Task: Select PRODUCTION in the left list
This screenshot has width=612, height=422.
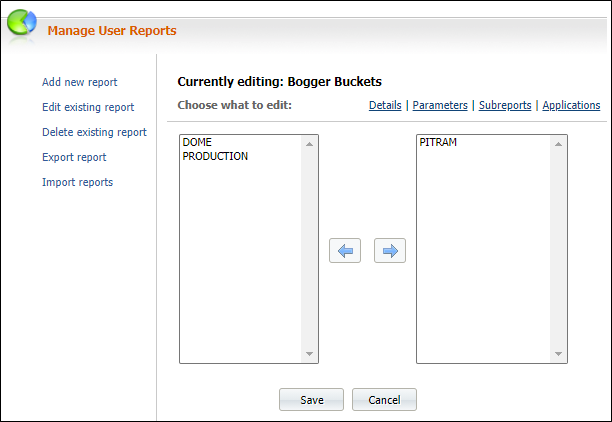Action: pos(215,156)
